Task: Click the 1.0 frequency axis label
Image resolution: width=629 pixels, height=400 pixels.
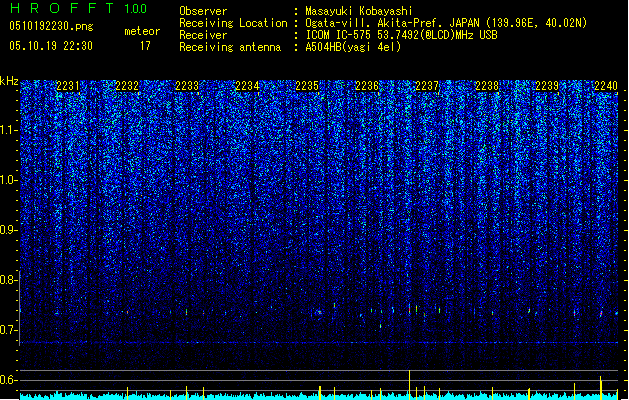Action: (x=9, y=180)
